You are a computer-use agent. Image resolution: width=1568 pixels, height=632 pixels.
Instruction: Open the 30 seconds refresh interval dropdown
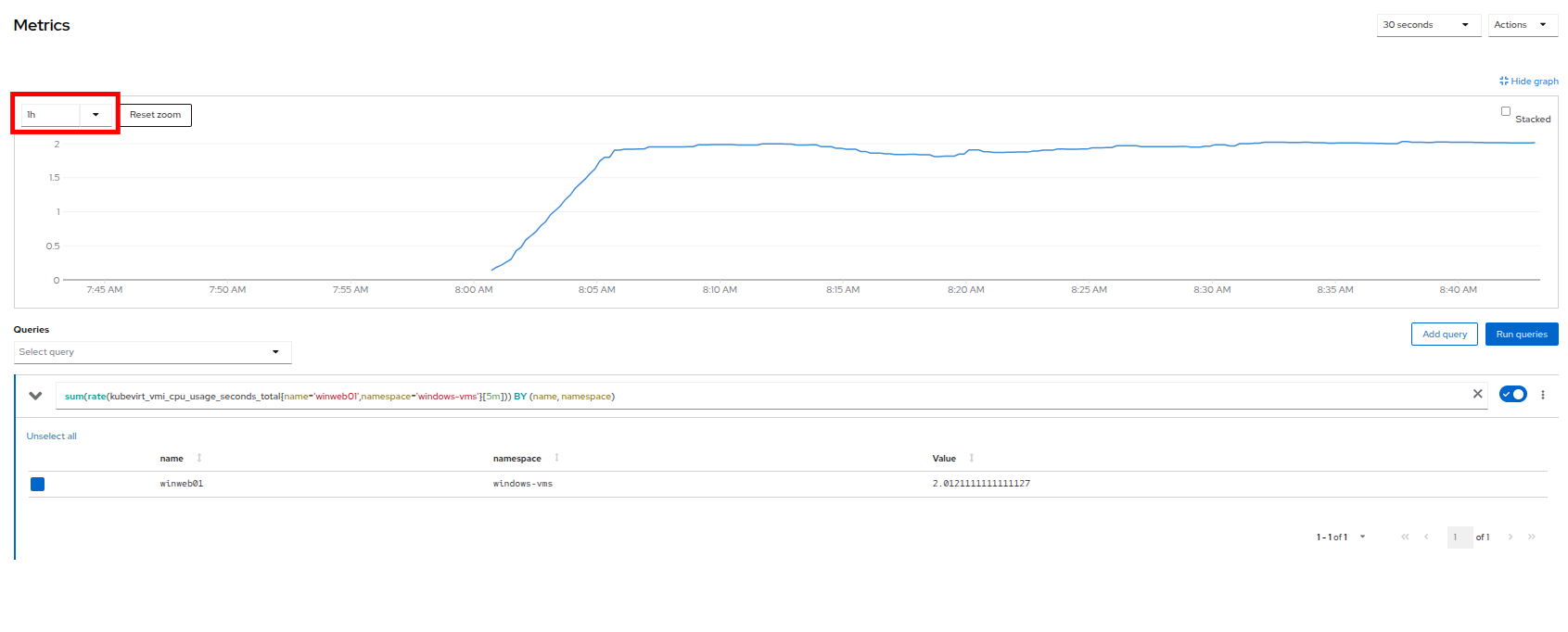click(x=1428, y=25)
